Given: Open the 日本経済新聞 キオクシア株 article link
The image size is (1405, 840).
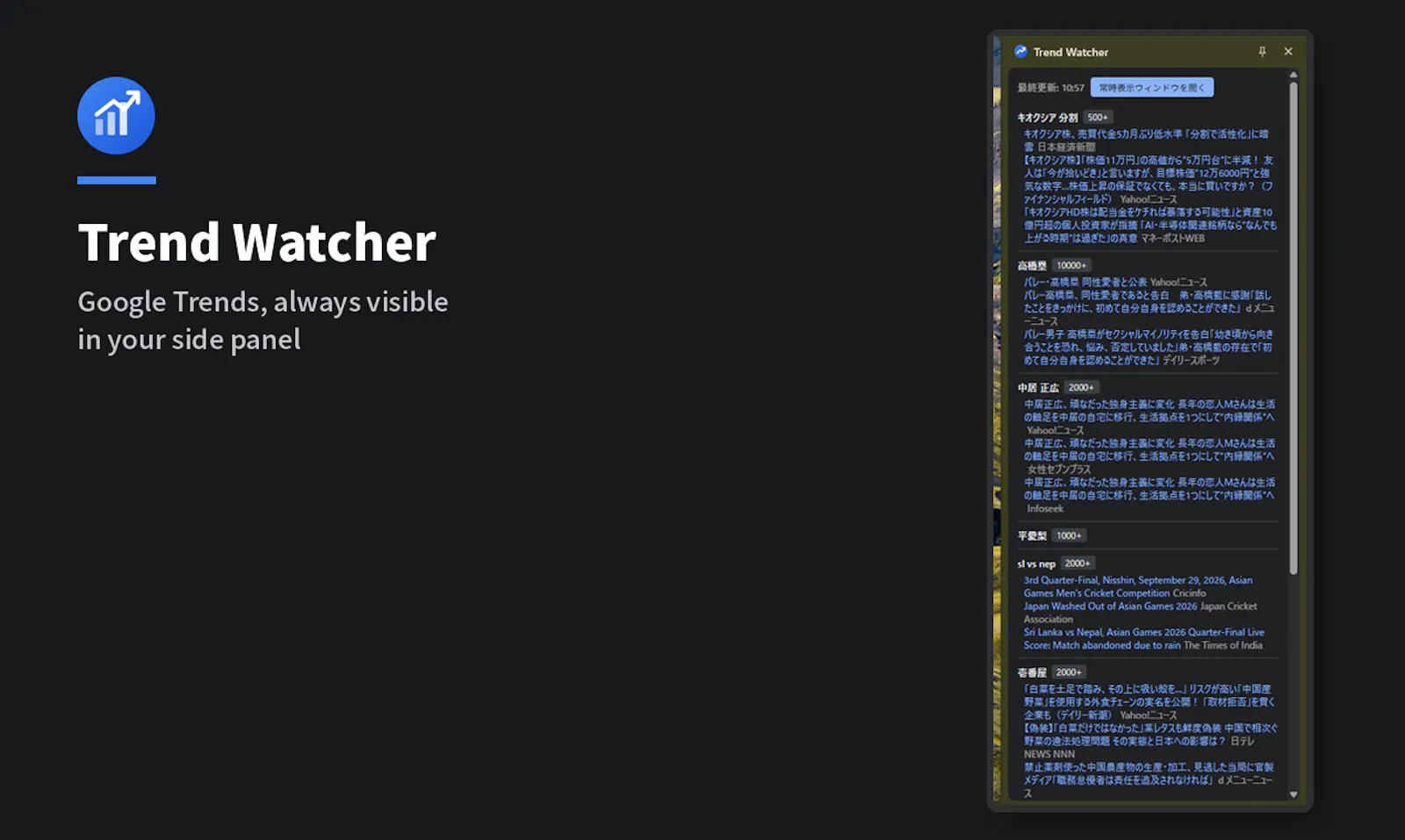Looking at the screenshot, I should coord(1146,140).
